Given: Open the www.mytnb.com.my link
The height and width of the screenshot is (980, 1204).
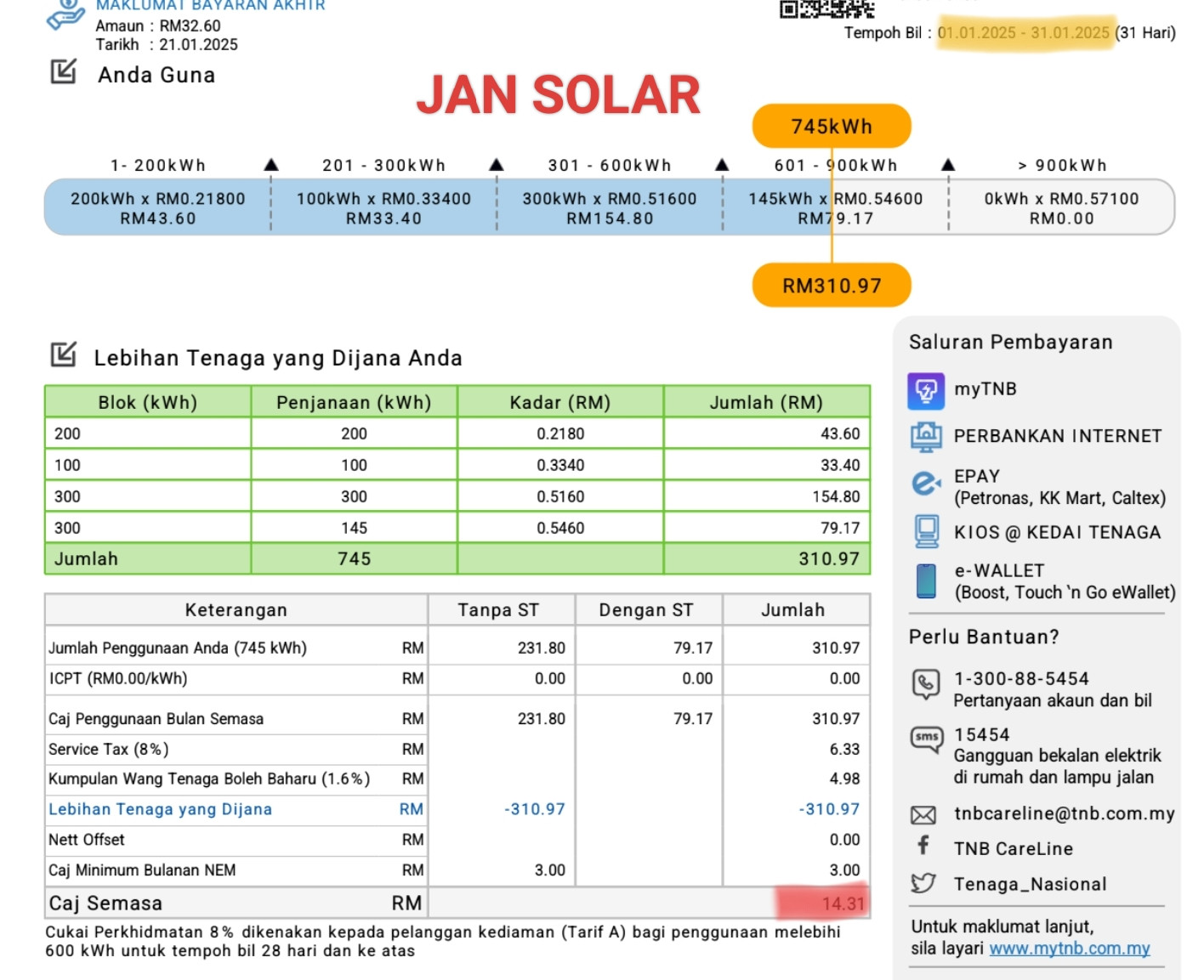Looking at the screenshot, I should pos(1069,948).
